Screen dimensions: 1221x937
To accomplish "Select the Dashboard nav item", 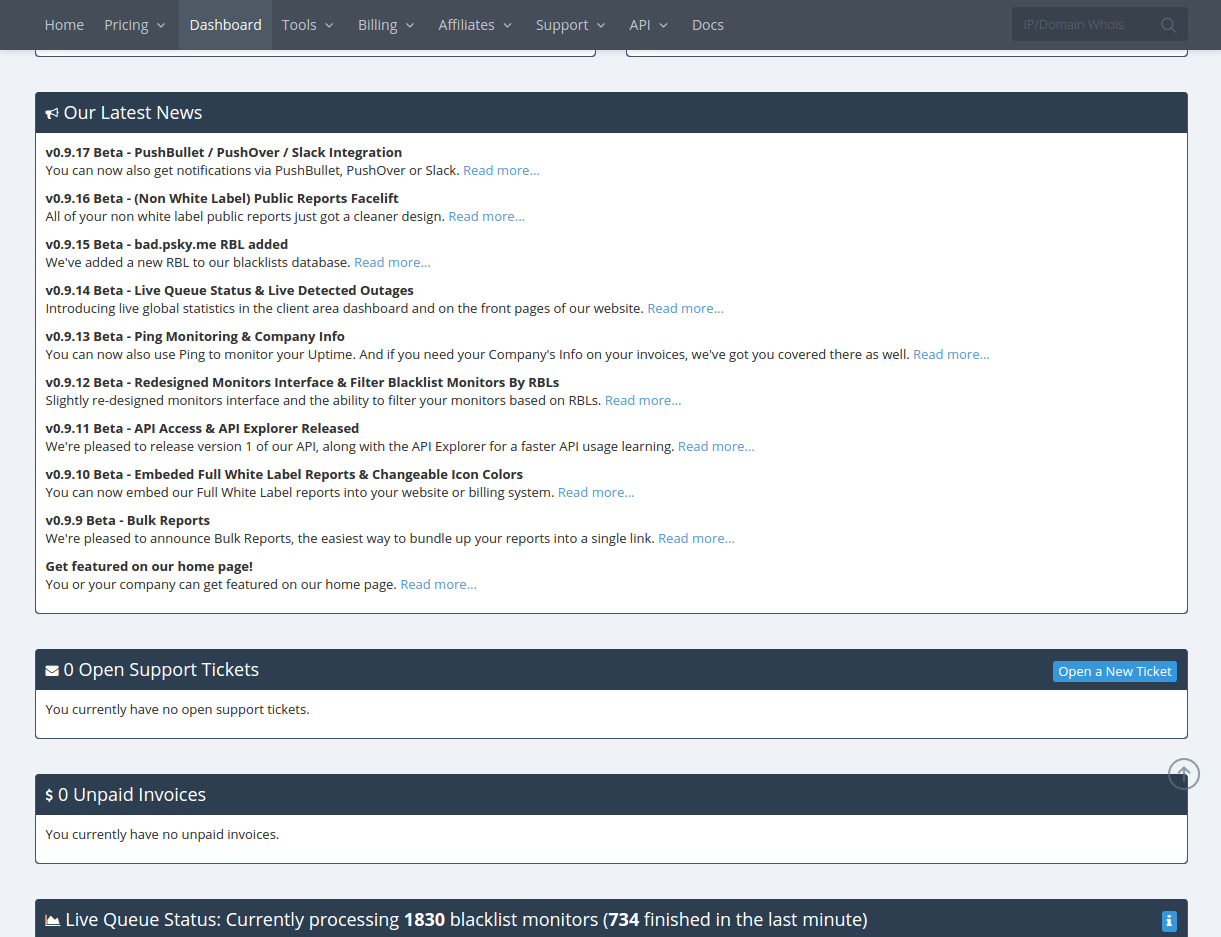I will (225, 25).
